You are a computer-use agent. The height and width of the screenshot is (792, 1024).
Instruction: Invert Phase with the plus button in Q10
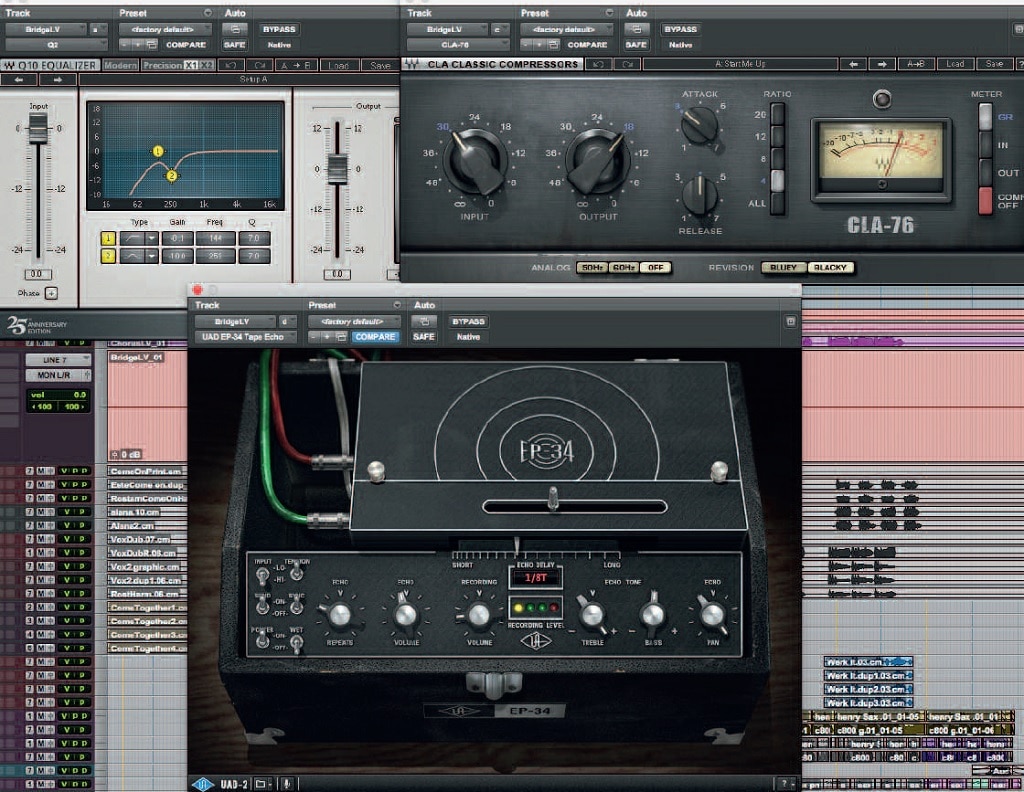point(52,293)
